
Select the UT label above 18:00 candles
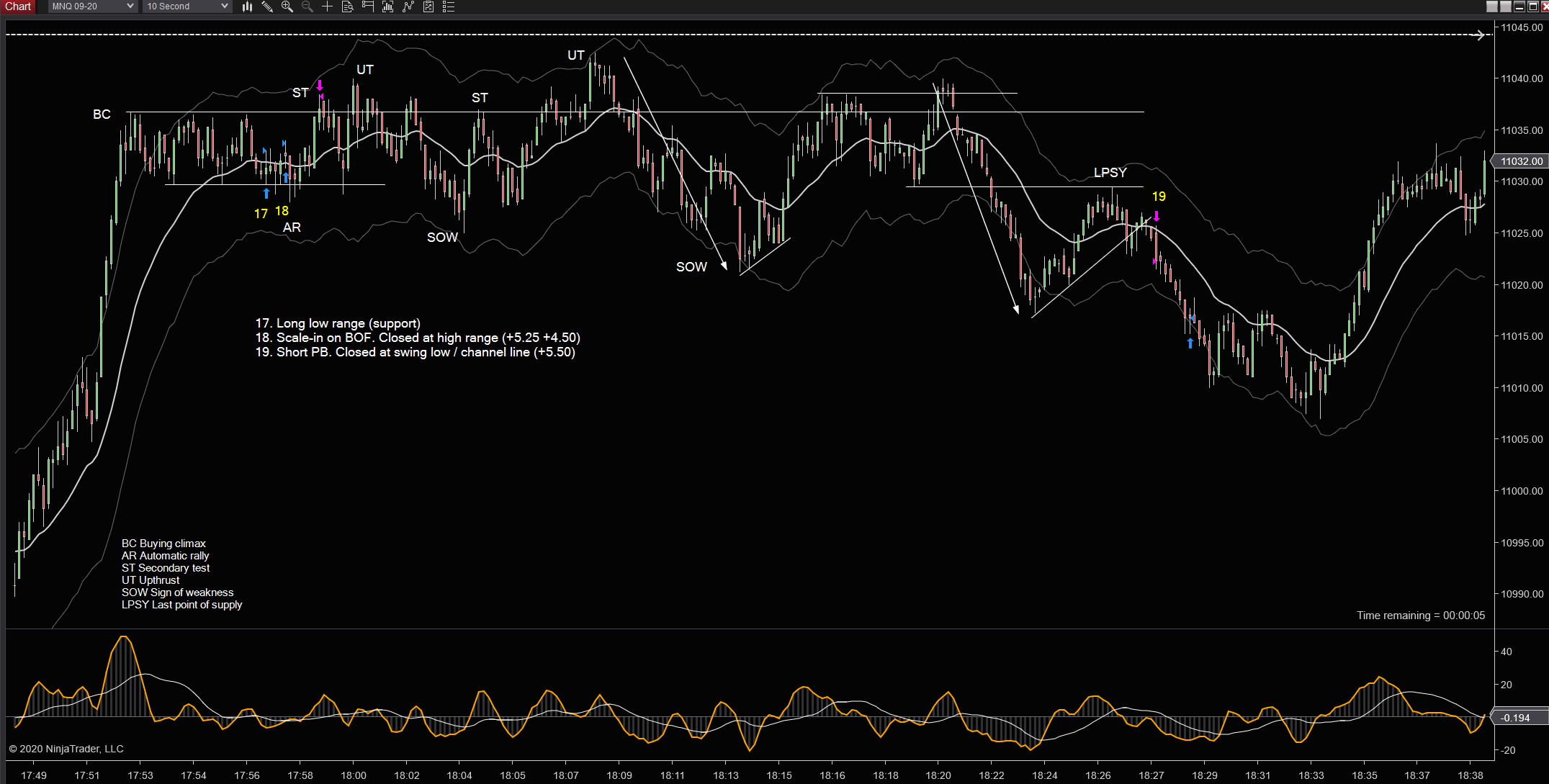(x=365, y=70)
